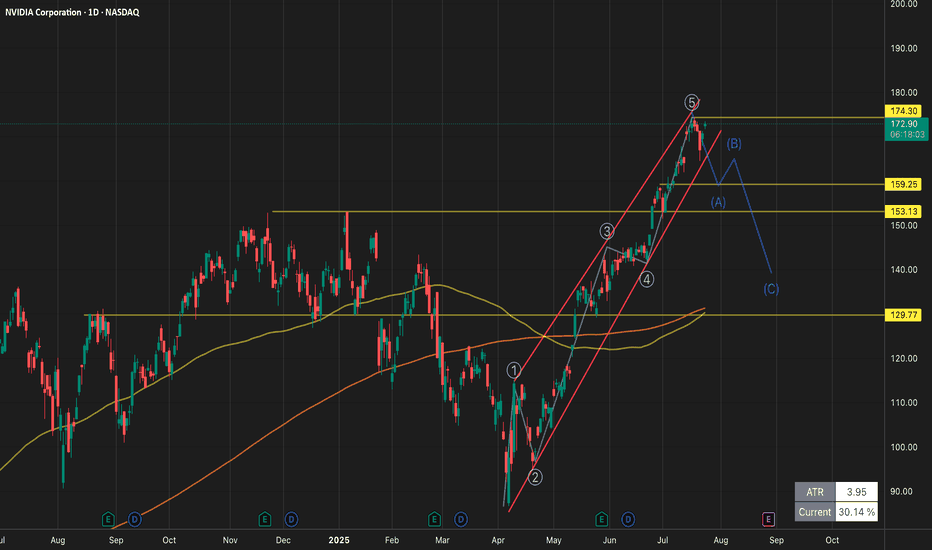Click 200.00 on the price axis
Viewport: 932px width, 550px height.
[903, 4]
